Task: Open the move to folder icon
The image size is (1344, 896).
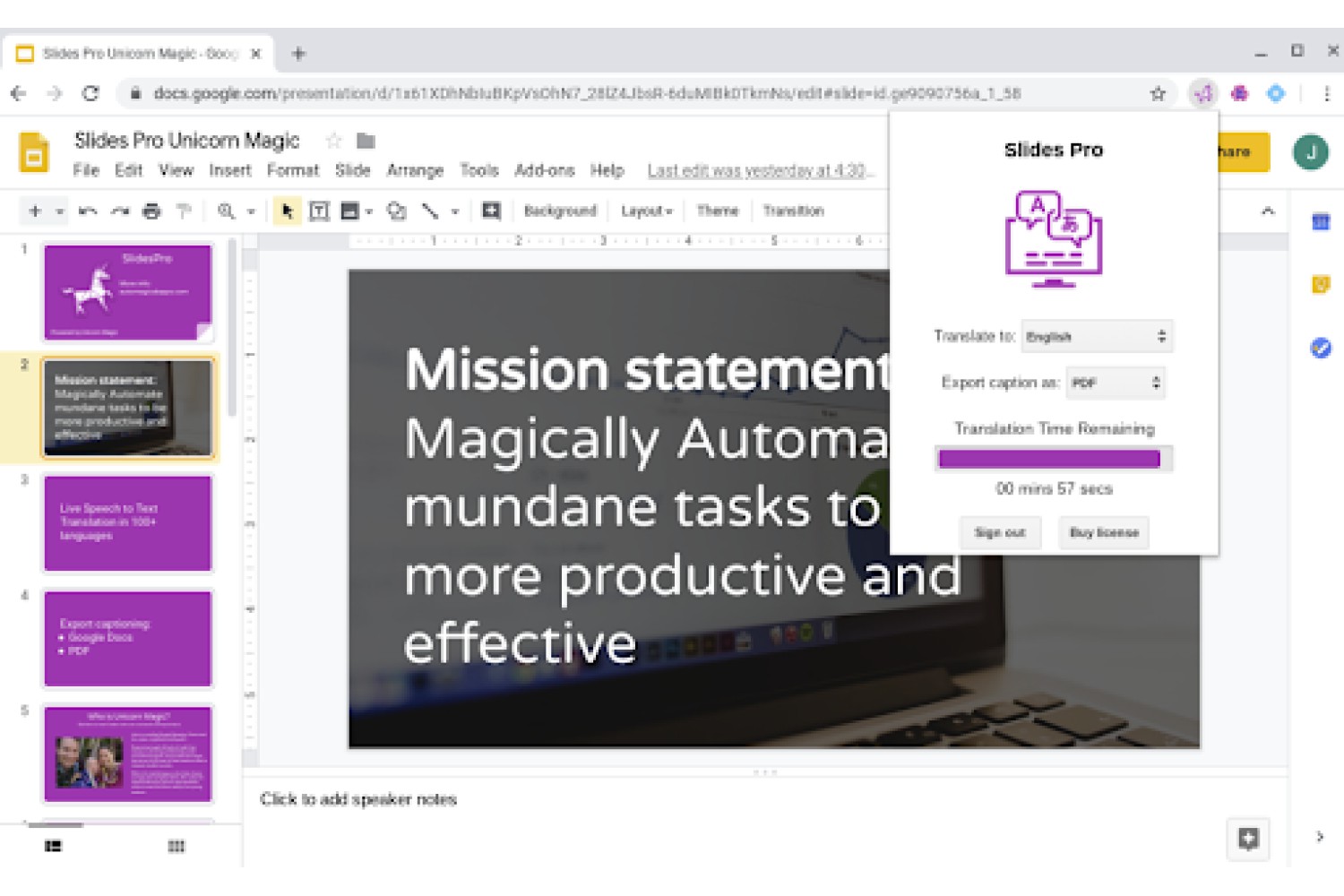Action: (366, 141)
